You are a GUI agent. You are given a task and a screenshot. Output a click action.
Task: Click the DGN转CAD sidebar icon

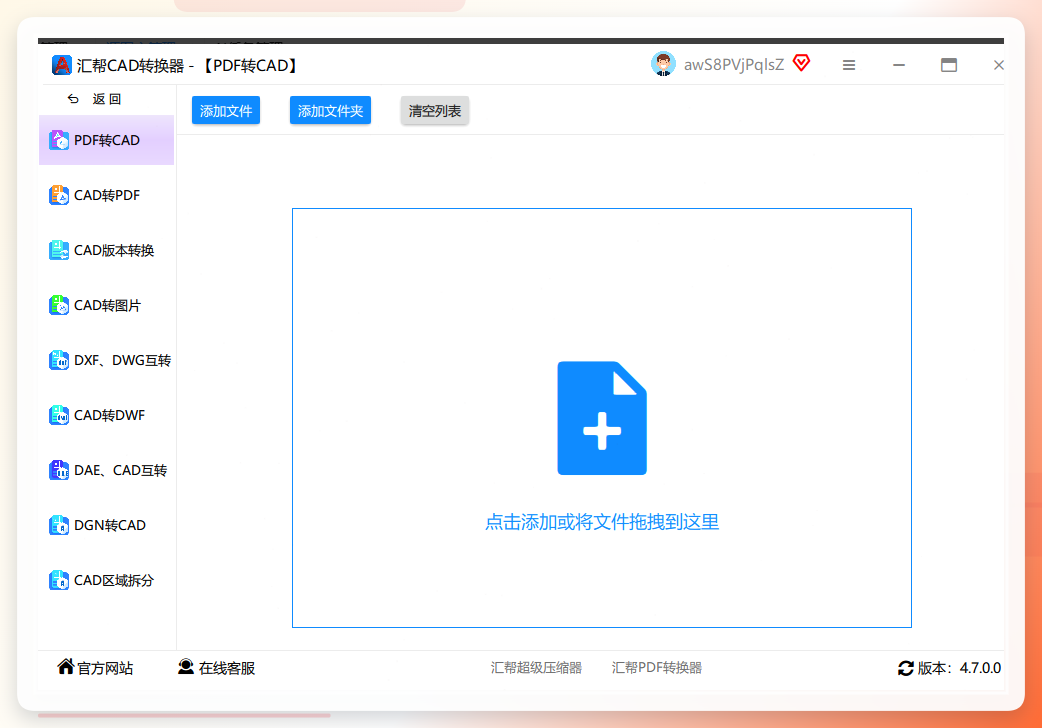[58, 525]
